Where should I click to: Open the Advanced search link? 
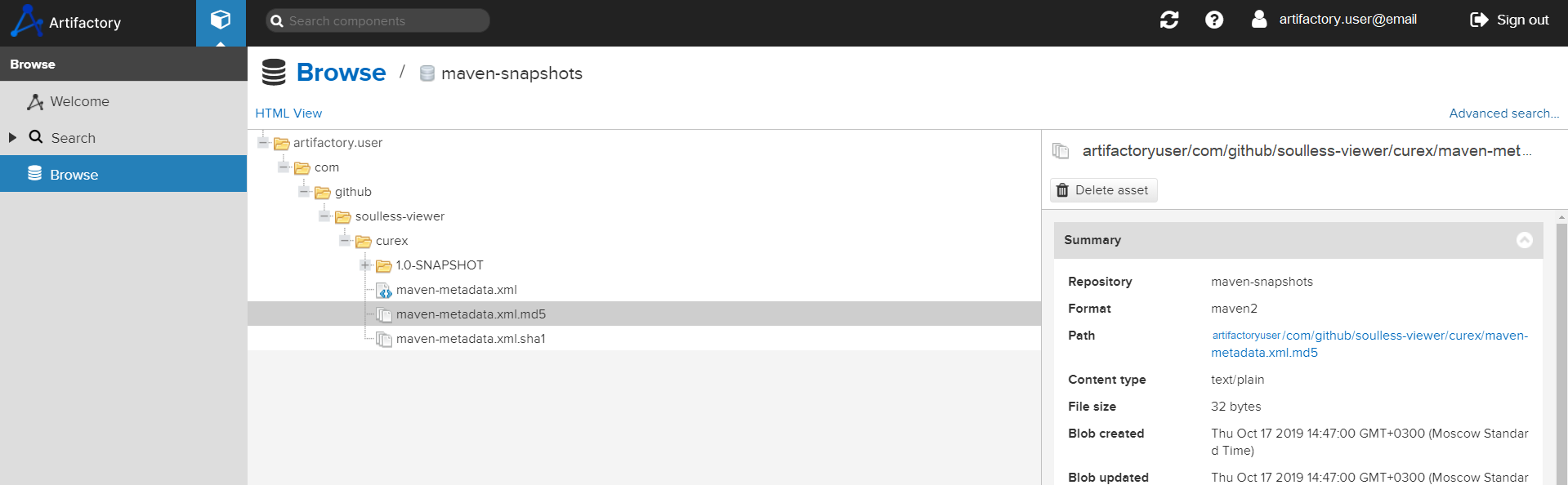click(x=1503, y=113)
